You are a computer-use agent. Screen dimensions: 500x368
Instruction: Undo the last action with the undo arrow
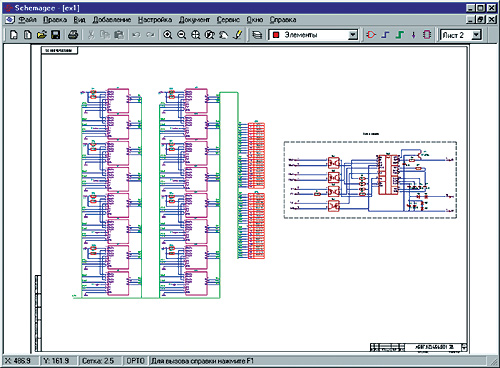tap(136, 35)
